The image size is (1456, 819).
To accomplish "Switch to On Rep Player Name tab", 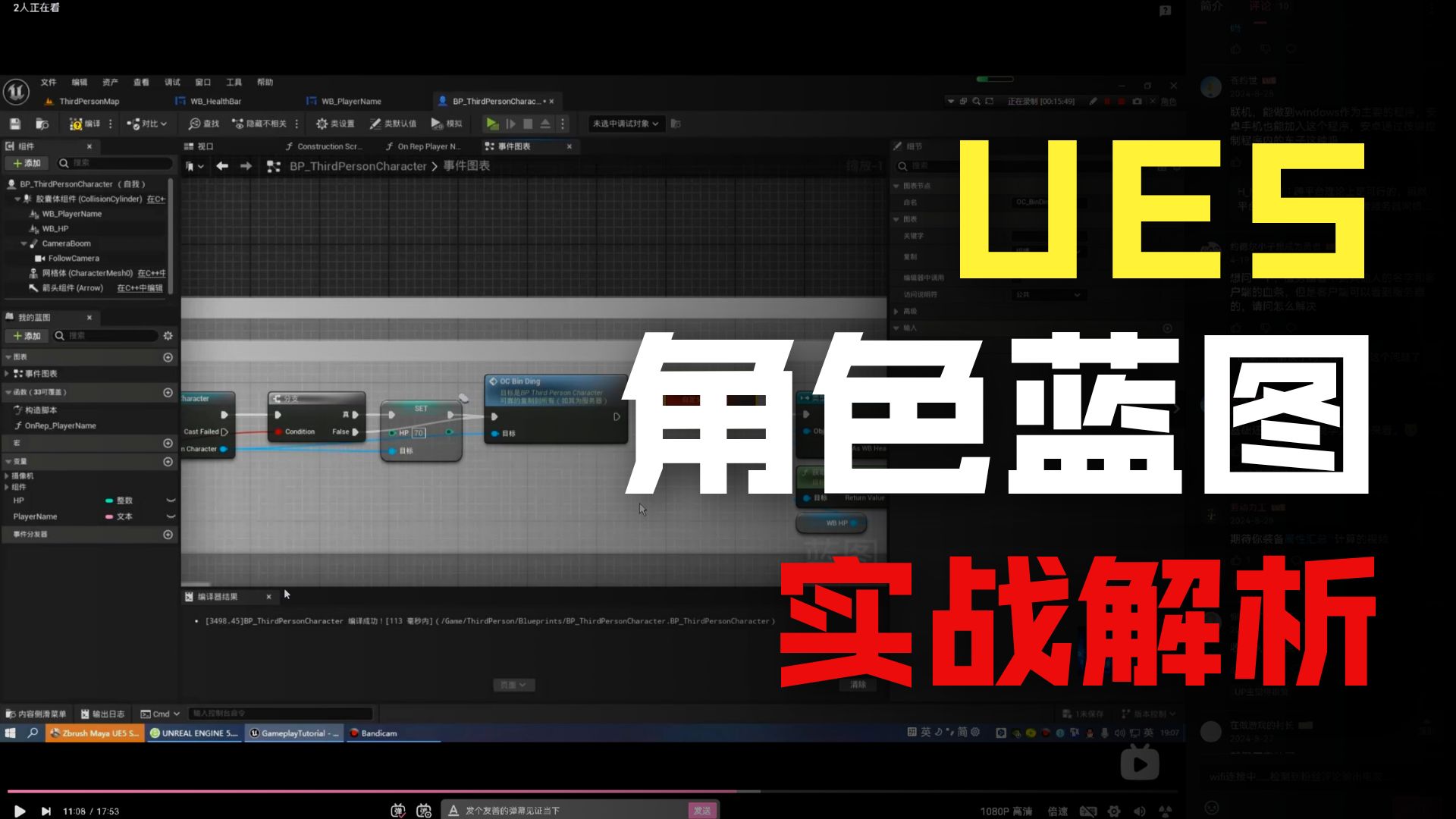I will pos(423,146).
